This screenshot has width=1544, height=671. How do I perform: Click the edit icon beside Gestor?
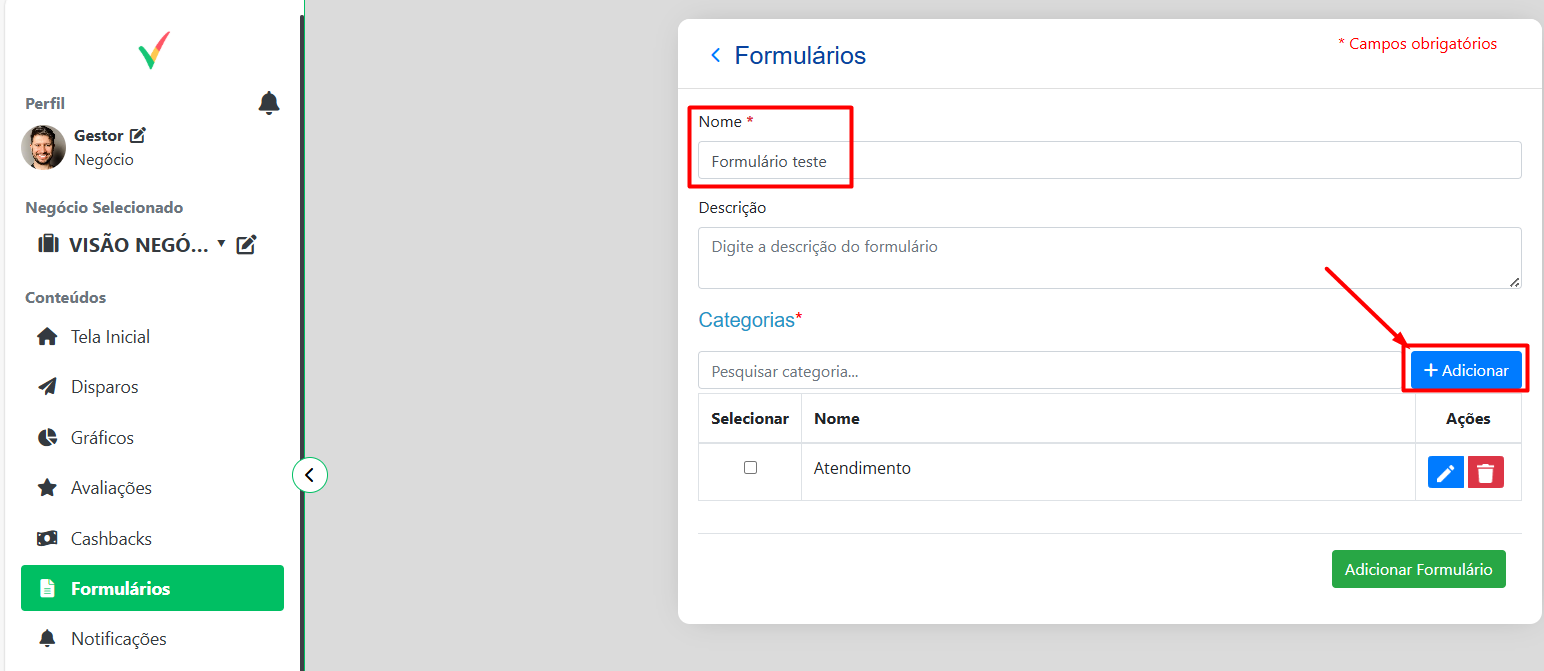[138, 135]
